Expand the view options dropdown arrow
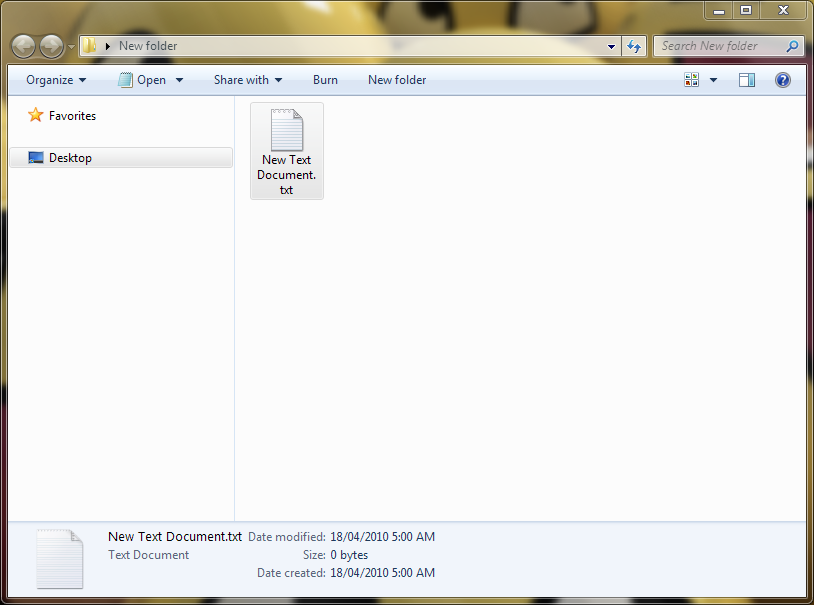Screen dimensions: 814x605 pos(713,80)
